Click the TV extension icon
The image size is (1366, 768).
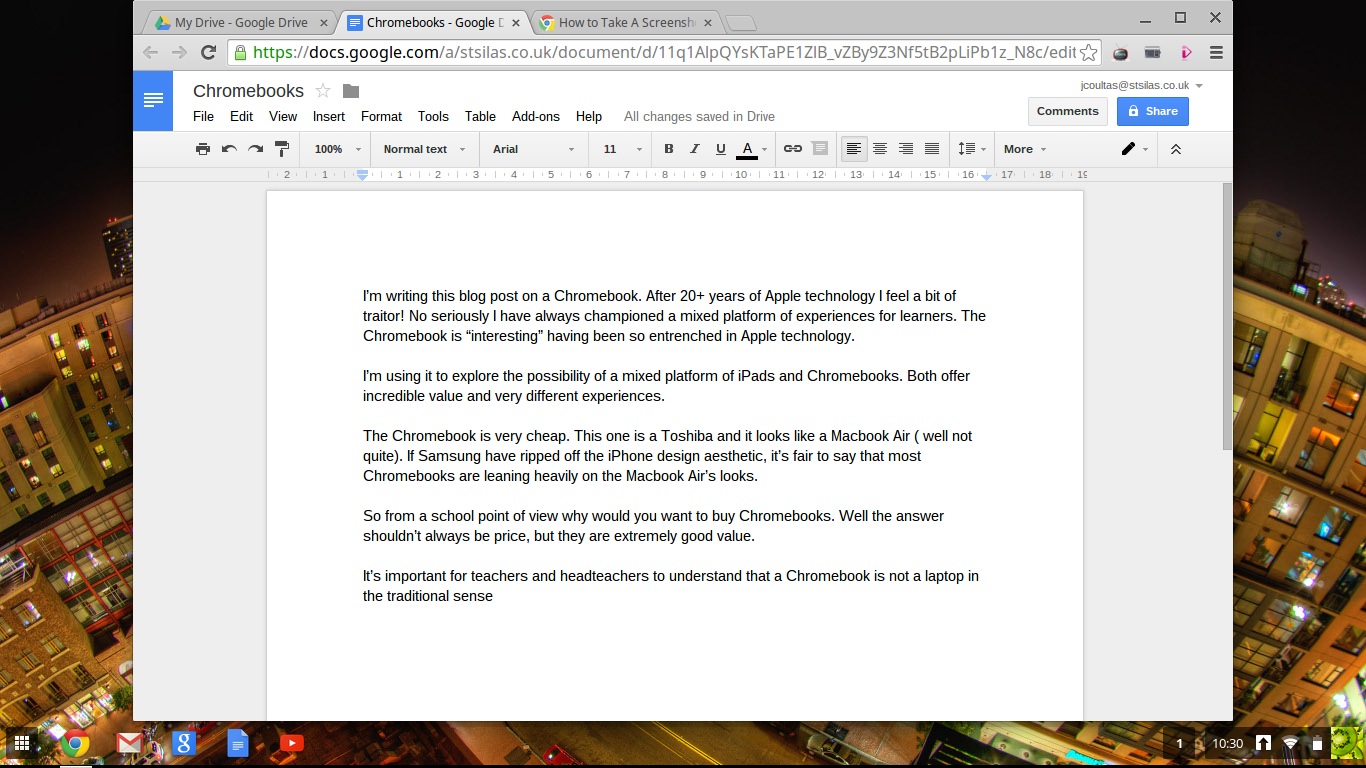[x=1121, y=52]
